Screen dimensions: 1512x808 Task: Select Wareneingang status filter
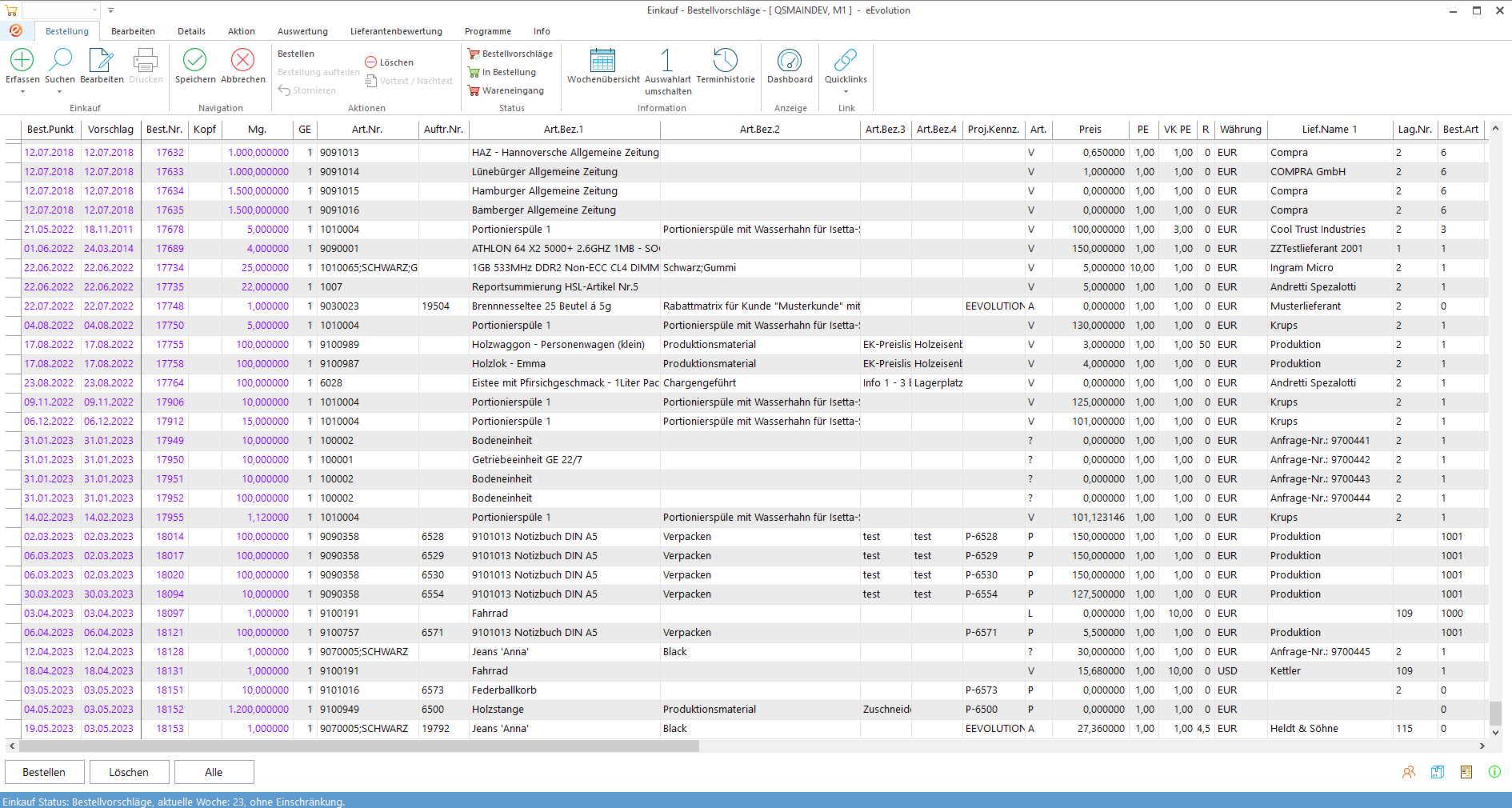[506, 90]
